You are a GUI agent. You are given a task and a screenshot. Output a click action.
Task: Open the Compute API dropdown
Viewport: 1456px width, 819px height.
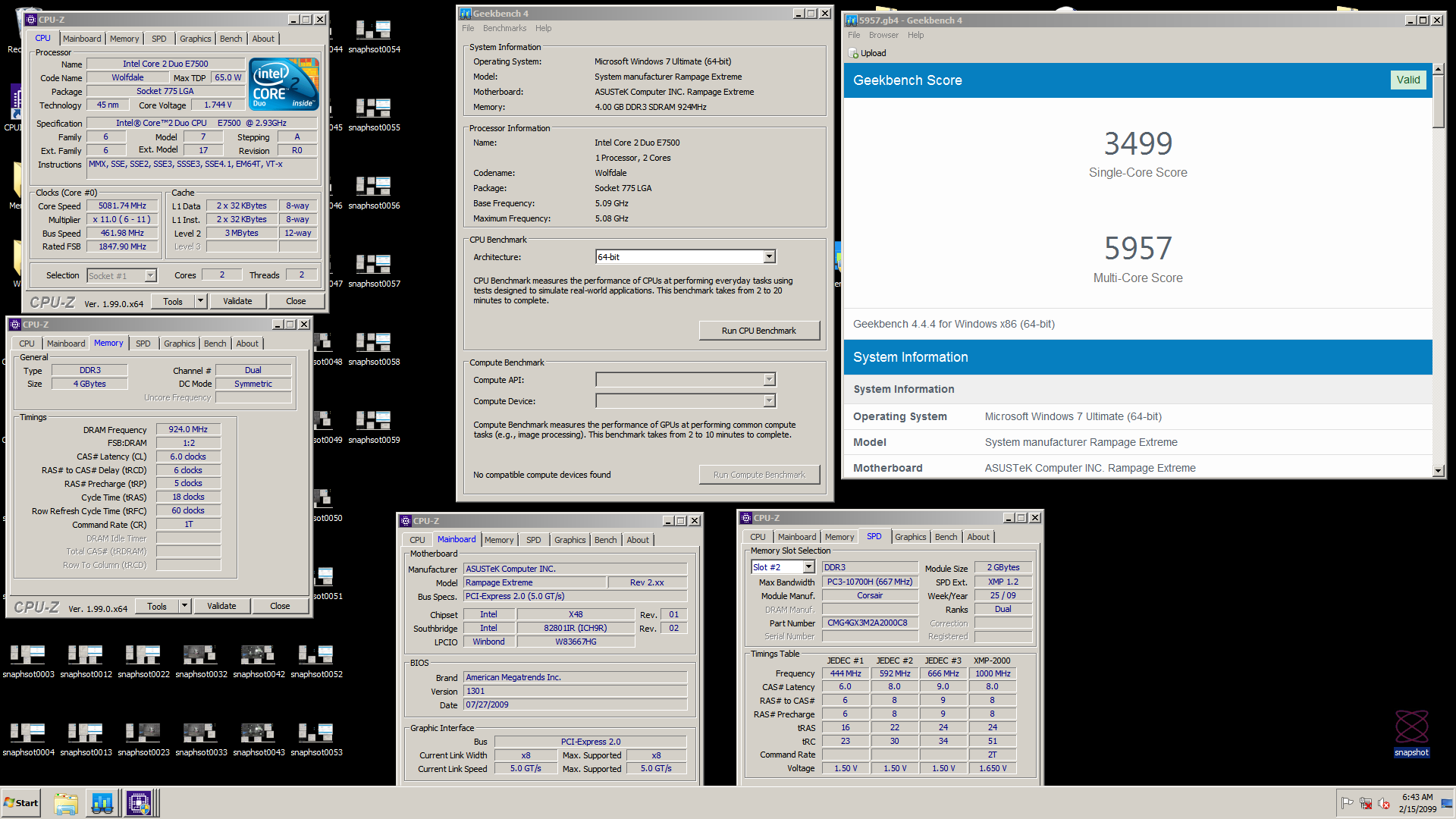coord(770,380)
